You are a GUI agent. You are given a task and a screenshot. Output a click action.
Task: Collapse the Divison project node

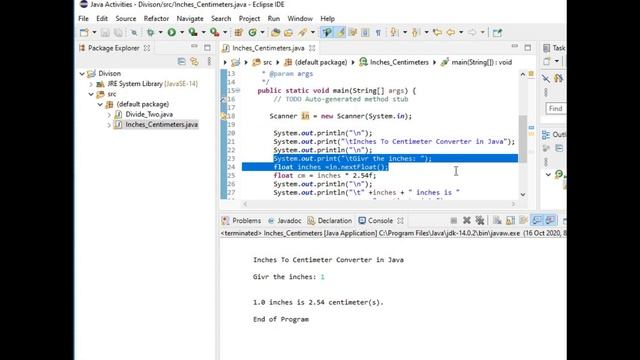coord(82,73)
